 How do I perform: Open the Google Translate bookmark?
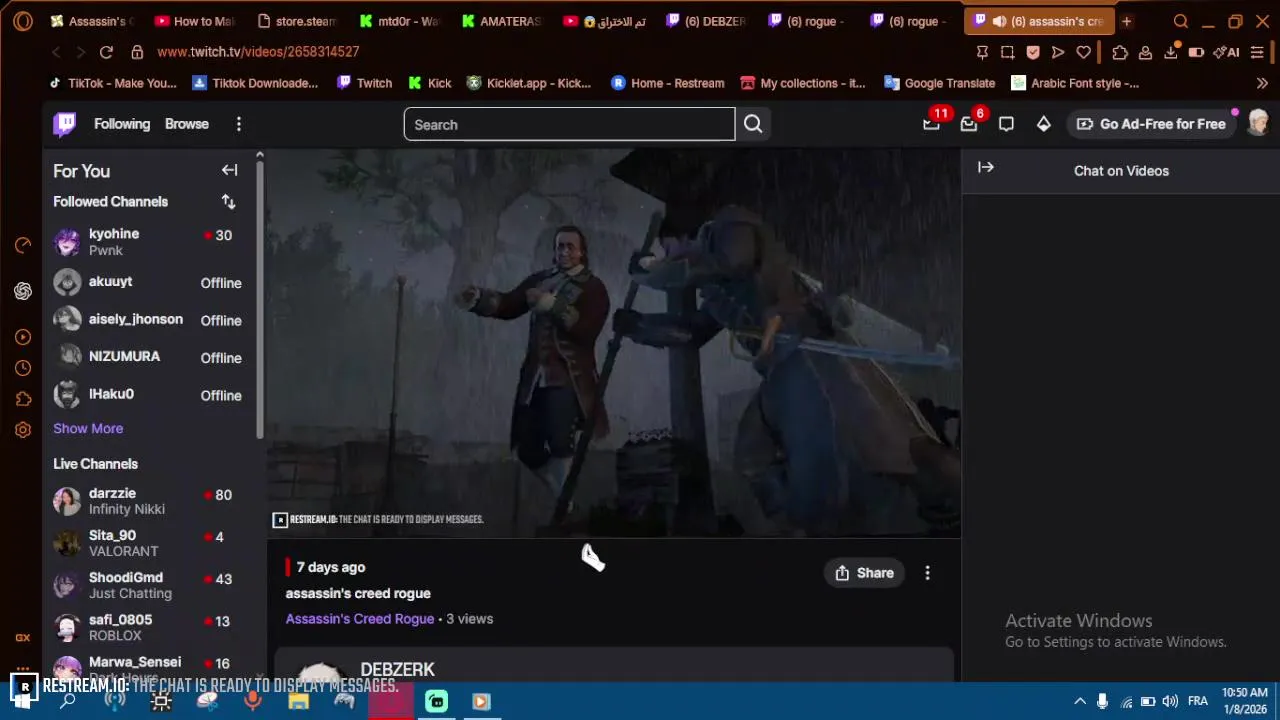pyautogui.click(x=939, y=83)
